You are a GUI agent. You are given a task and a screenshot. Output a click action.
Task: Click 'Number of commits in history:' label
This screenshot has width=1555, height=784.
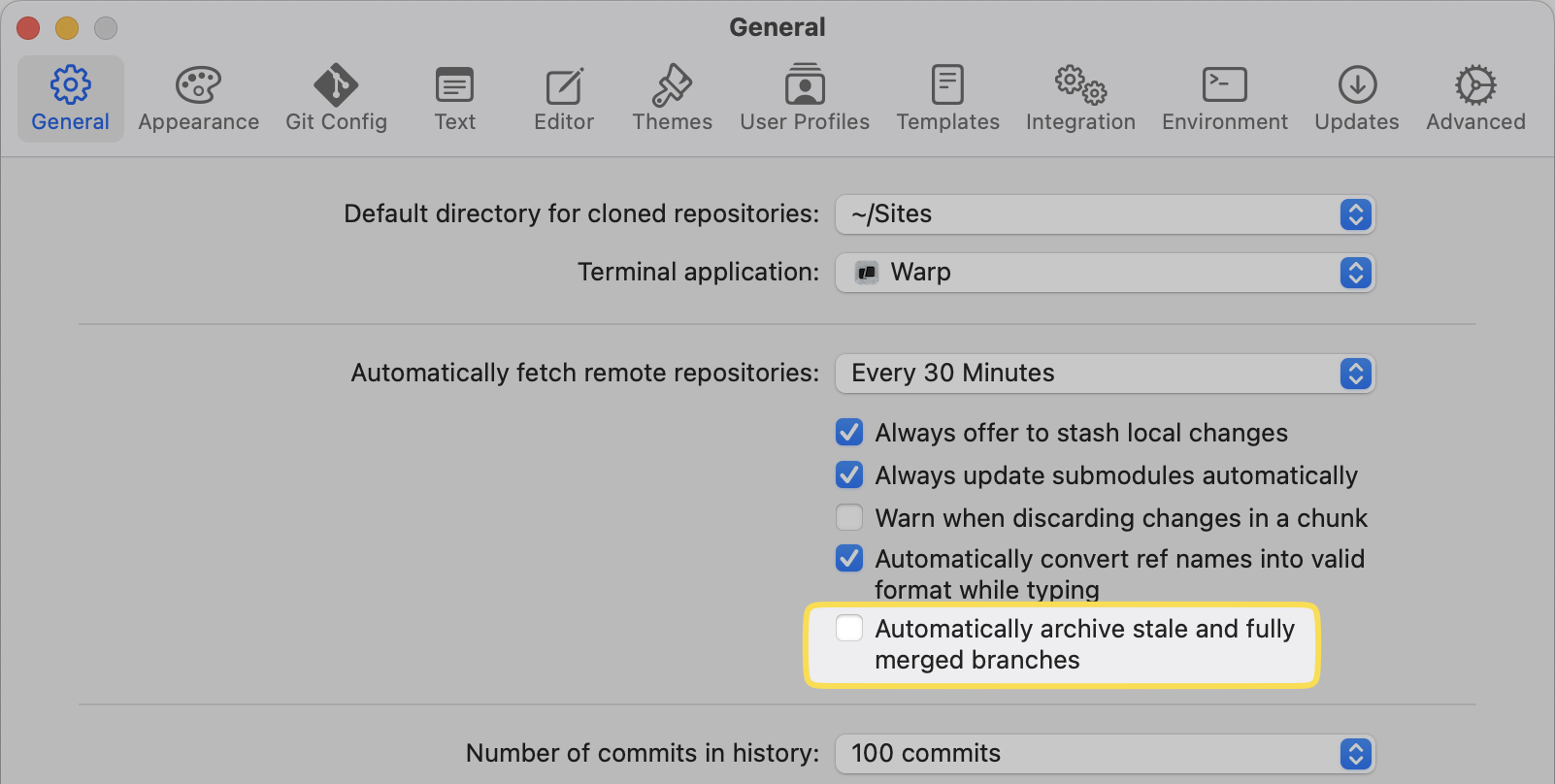tap(643, 754)
